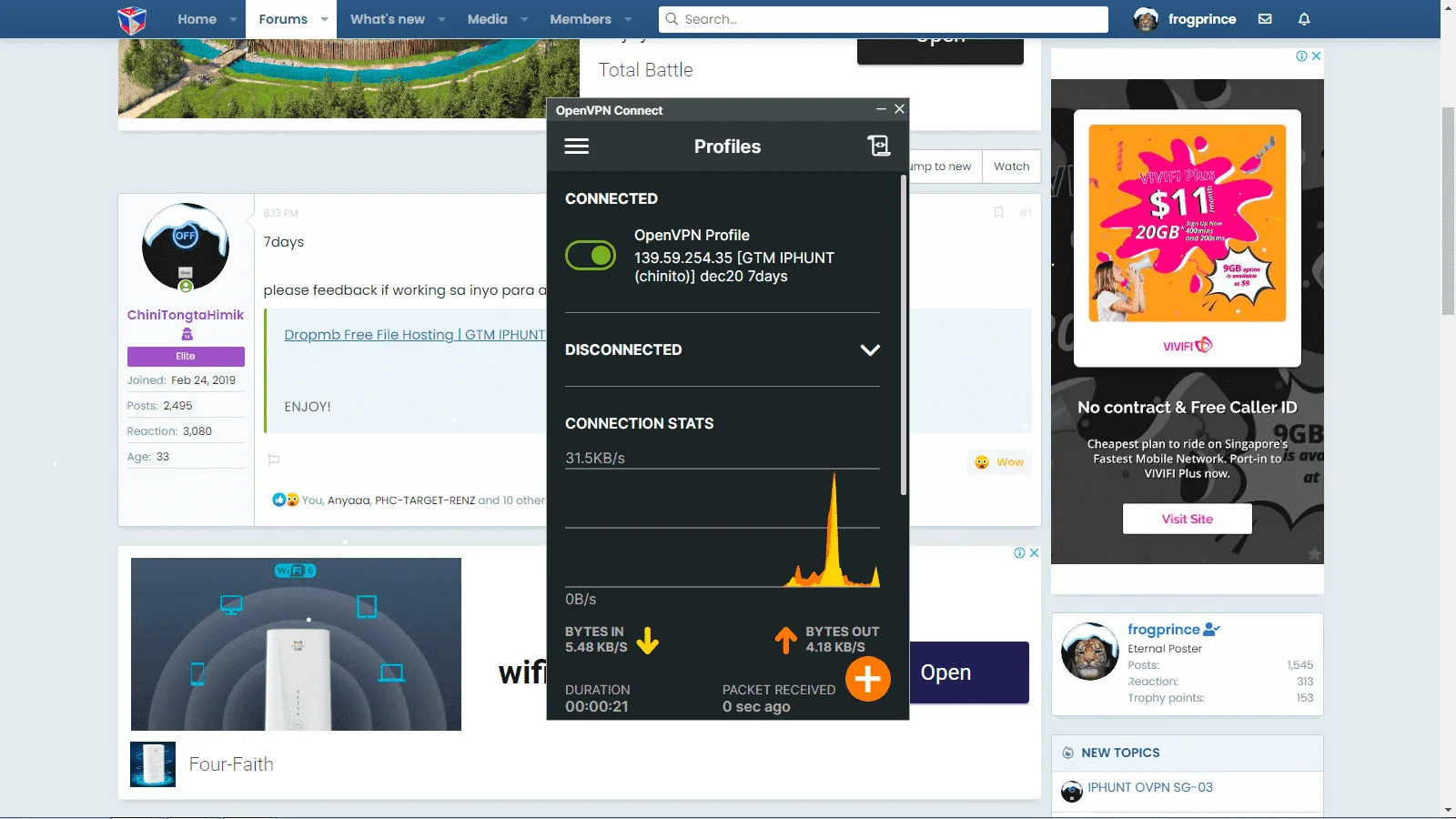
Task: Expand the Home dropdown arrow
Action: (233, 19)
